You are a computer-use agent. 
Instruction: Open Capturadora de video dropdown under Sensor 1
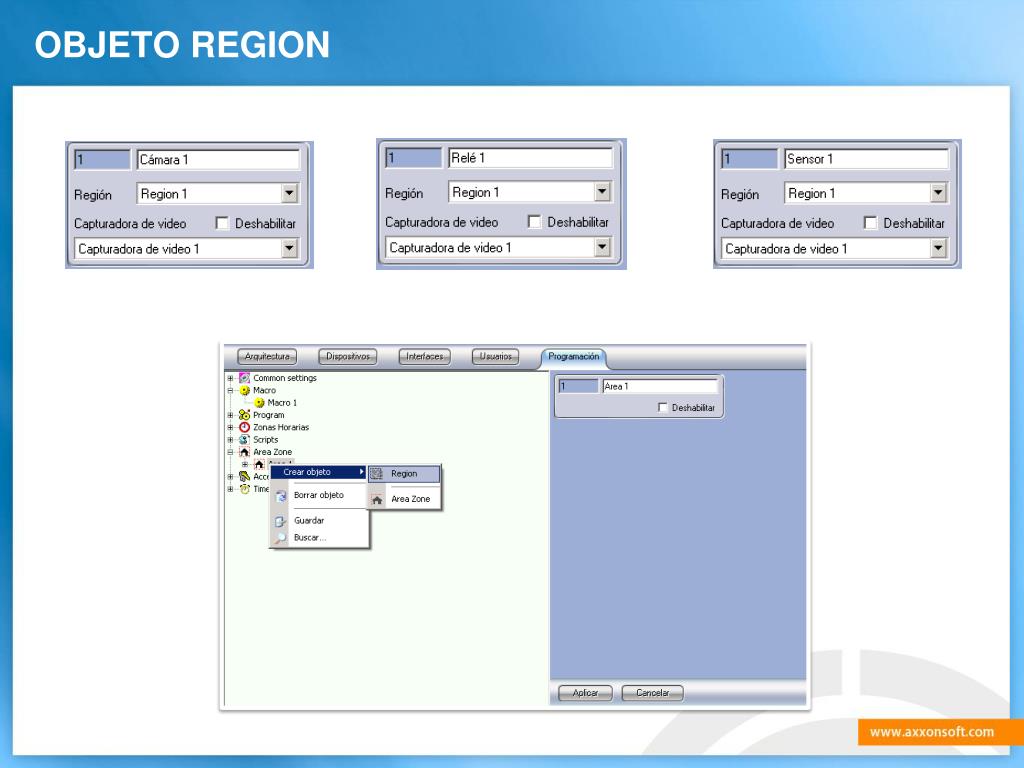pyautogui.click(x=938, y=248)
